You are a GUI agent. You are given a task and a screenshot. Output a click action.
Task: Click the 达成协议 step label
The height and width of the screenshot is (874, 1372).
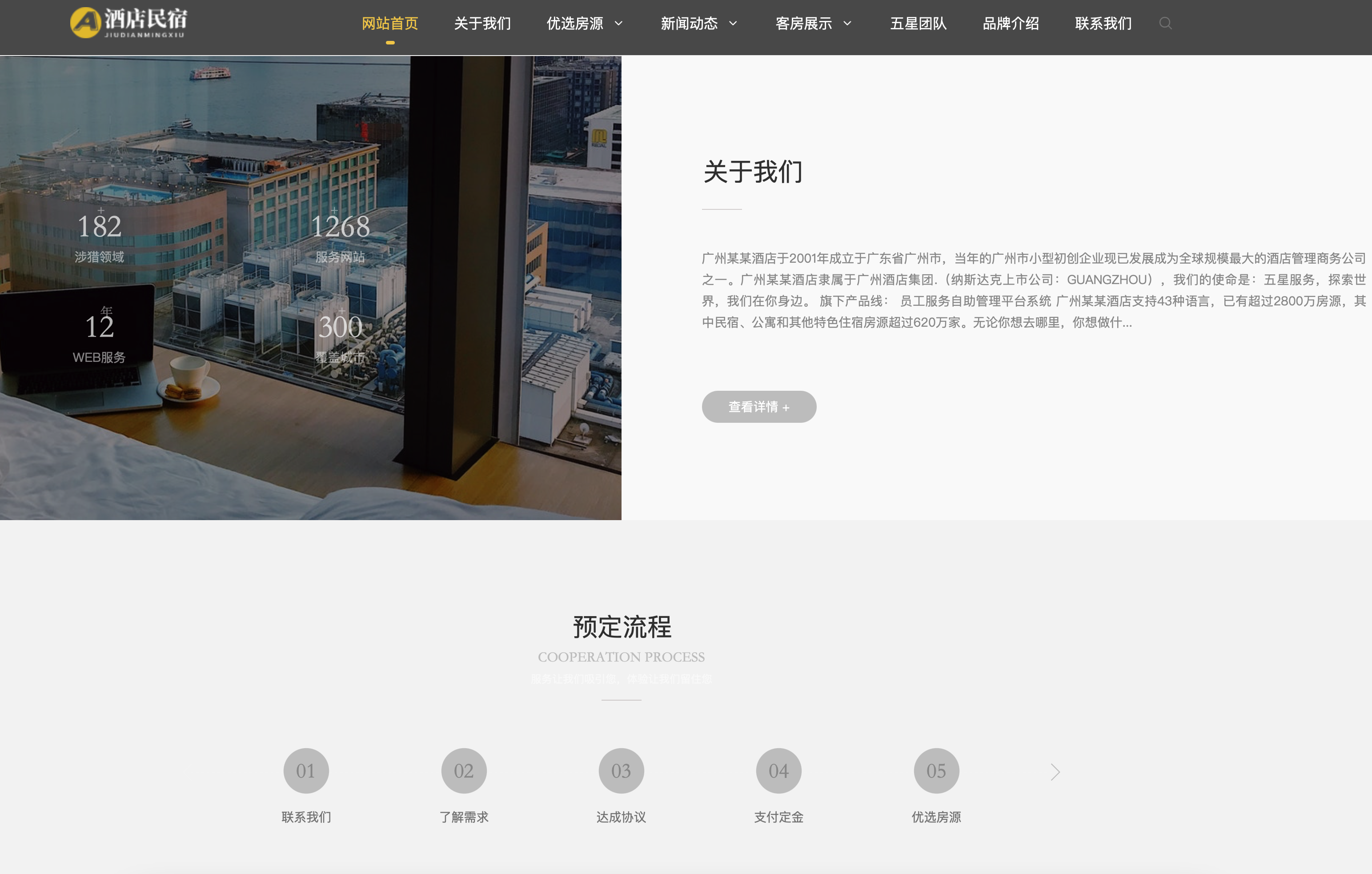click(621, 817)
